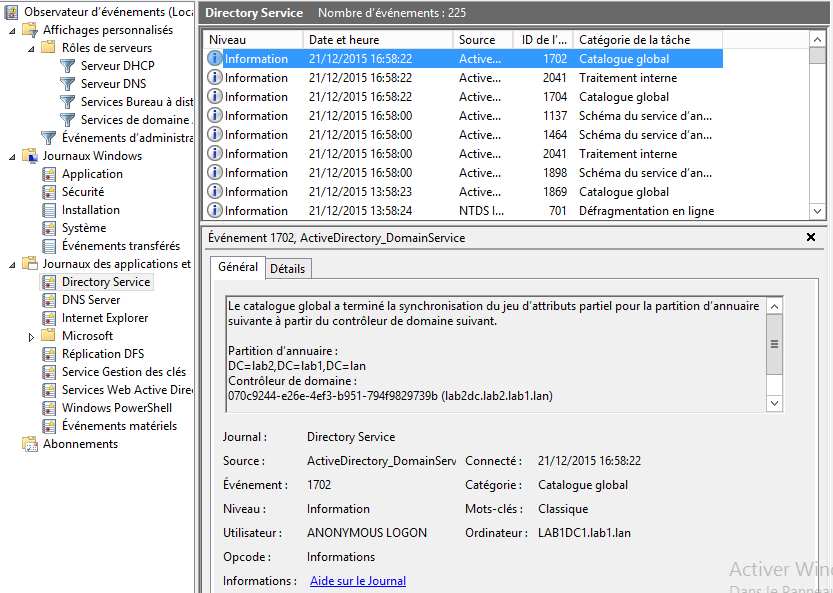Click the Rôles de serveurs folder icon
This screenshot has width=833, height=593.
click(49, 48)
